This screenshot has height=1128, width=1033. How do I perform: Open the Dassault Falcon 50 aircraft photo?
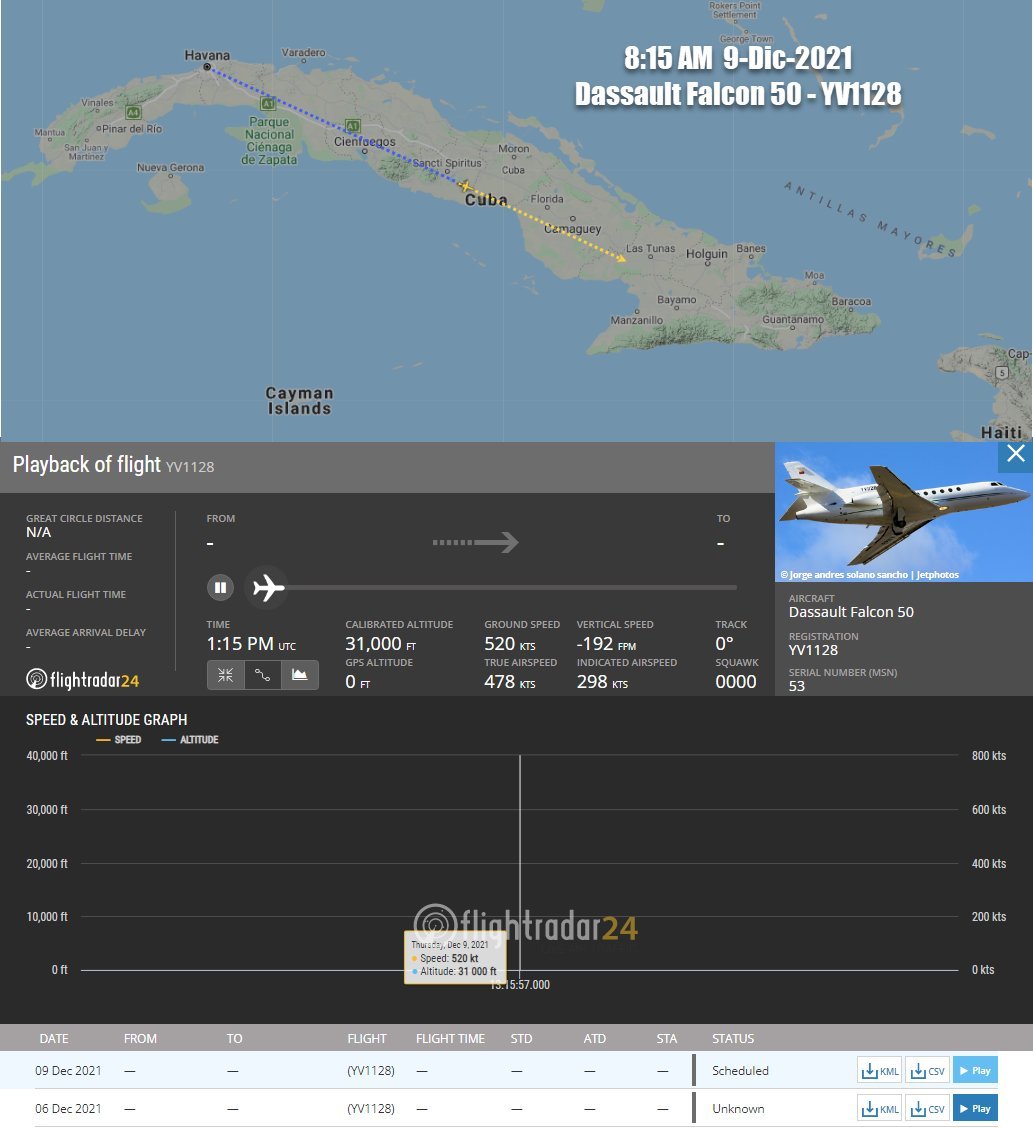[904, 511]
